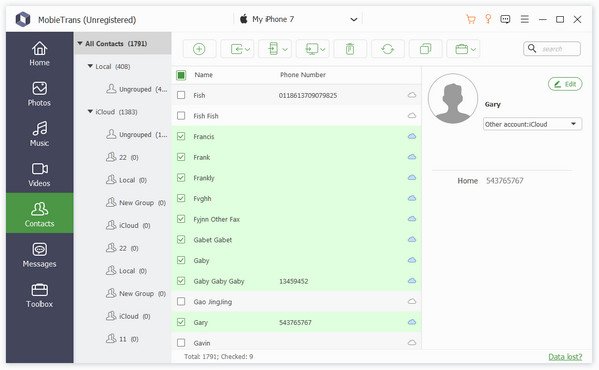Click the feedback chat icon in title bar
Viewport: 599px width, 370px height.
click(505, 19)
